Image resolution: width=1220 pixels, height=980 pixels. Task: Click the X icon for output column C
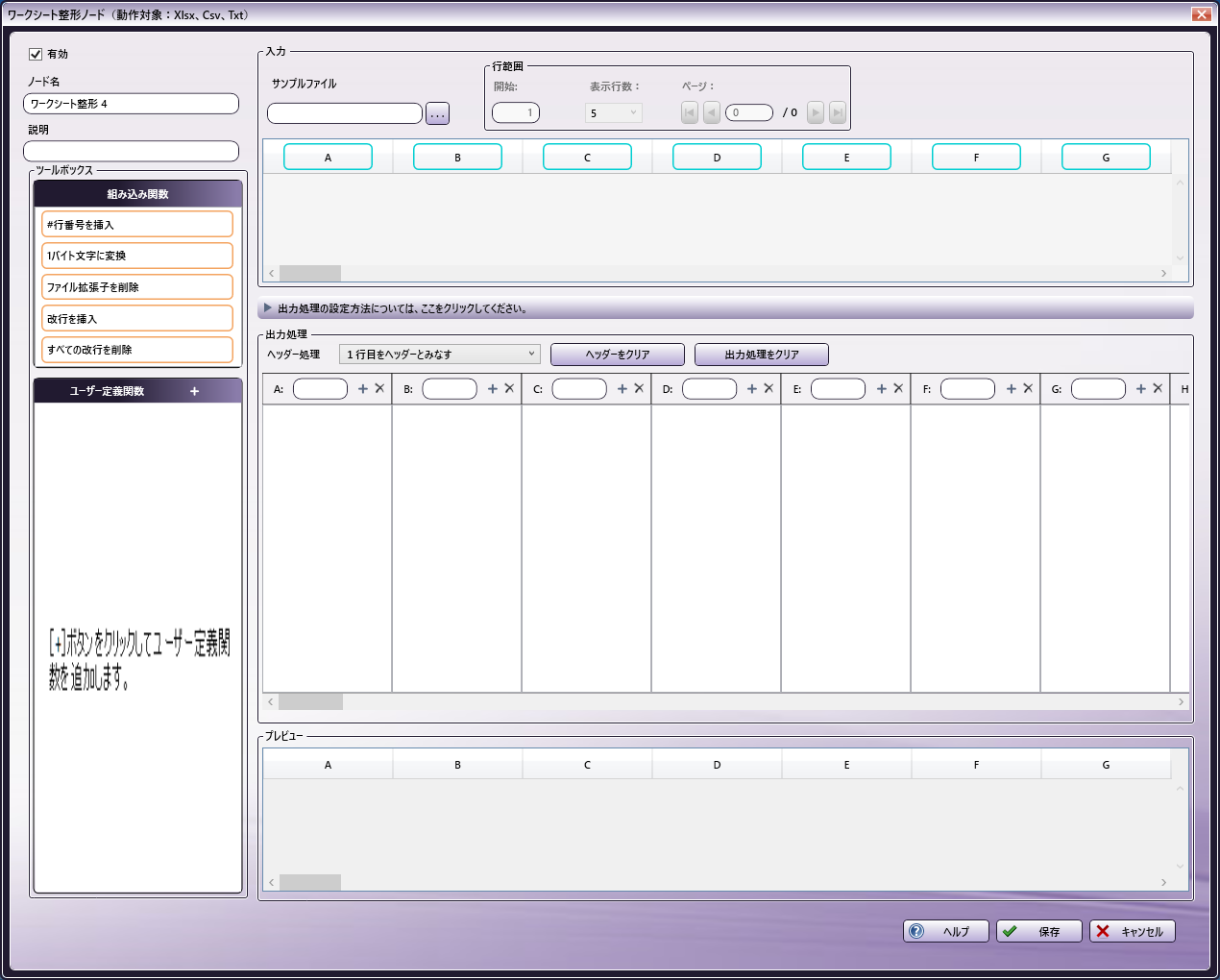(x=639, y=388)
